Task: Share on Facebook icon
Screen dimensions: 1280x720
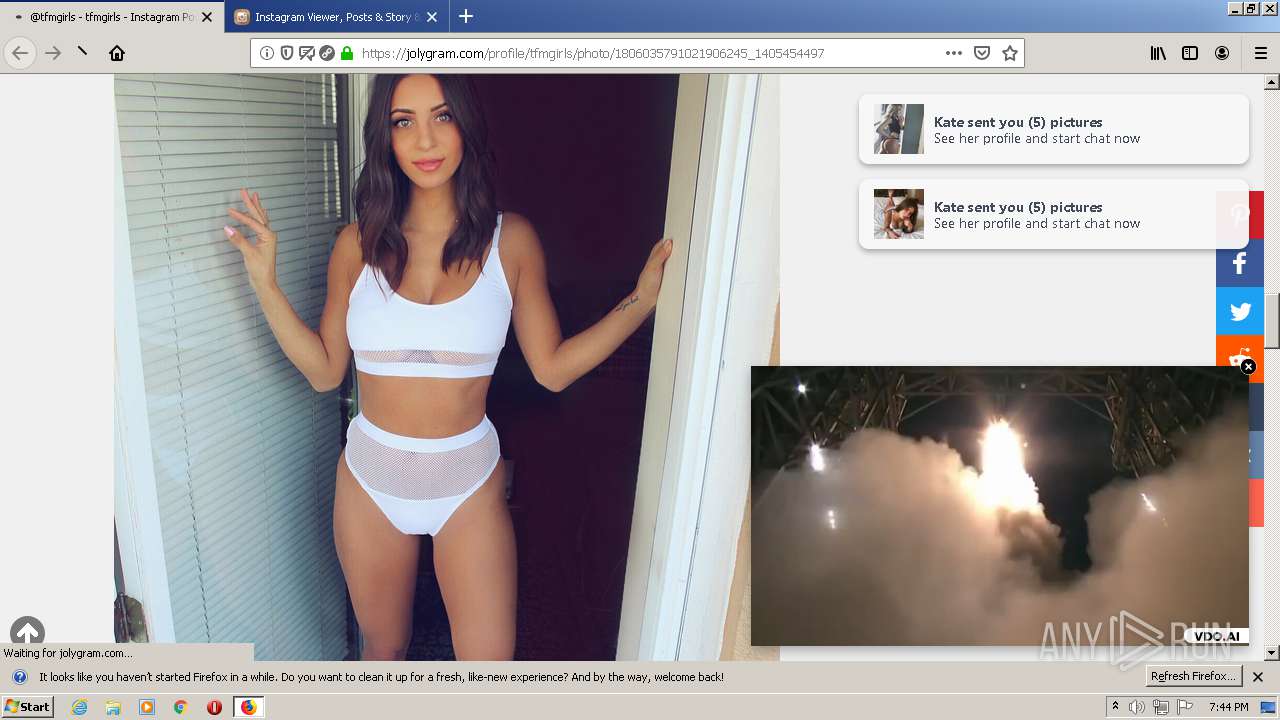Action: [1240, 263]
